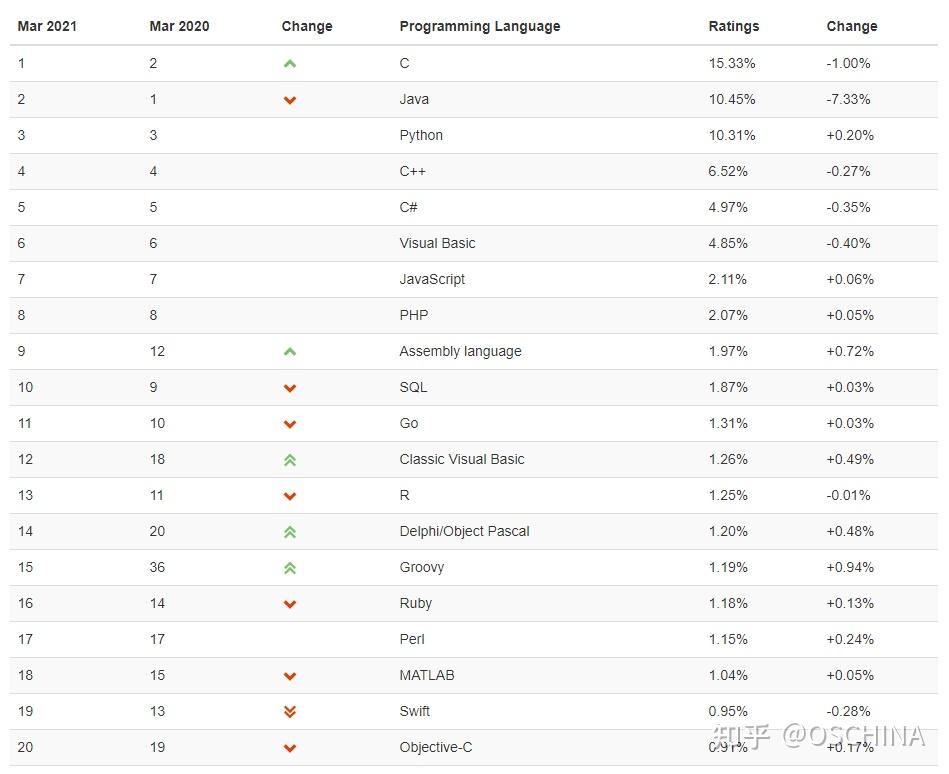
Task: Click red down arrow in MATLAB row
Action: click(x=290, y=676)
